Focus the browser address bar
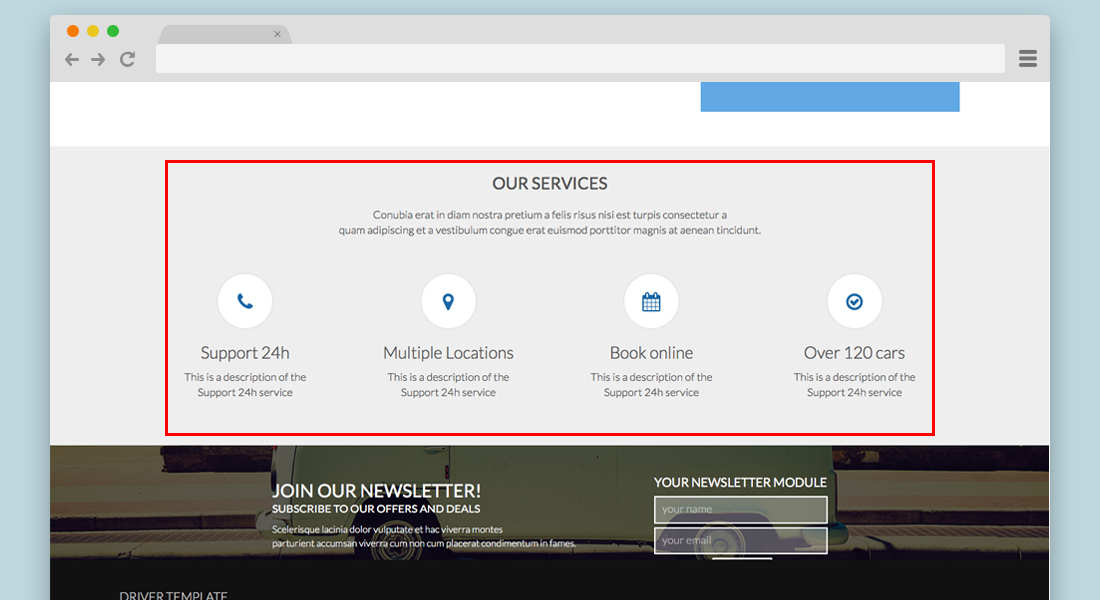This screenshot has width=1100, height=600. click(580, 59)
